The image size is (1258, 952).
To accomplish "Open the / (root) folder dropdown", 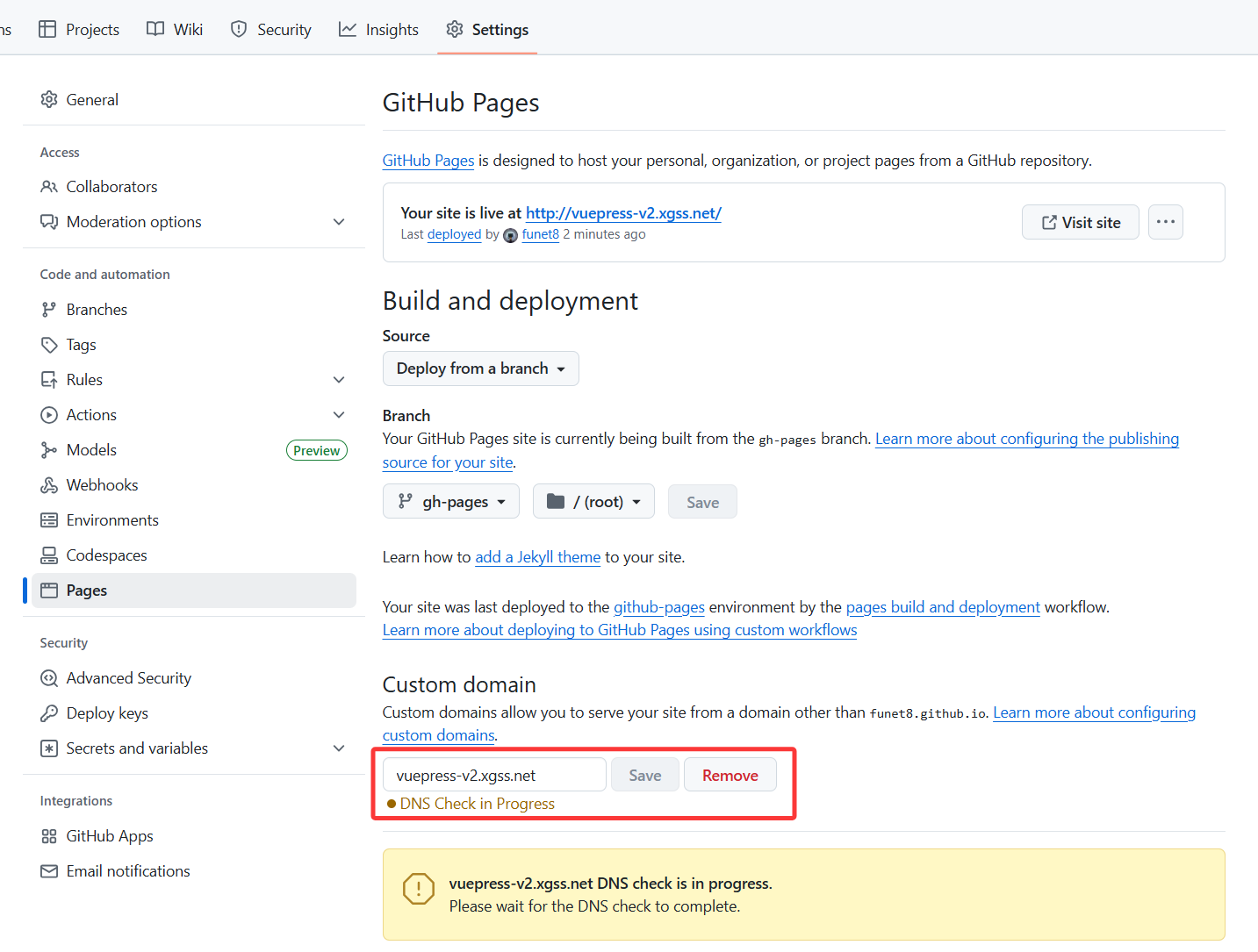I will 593,502.
